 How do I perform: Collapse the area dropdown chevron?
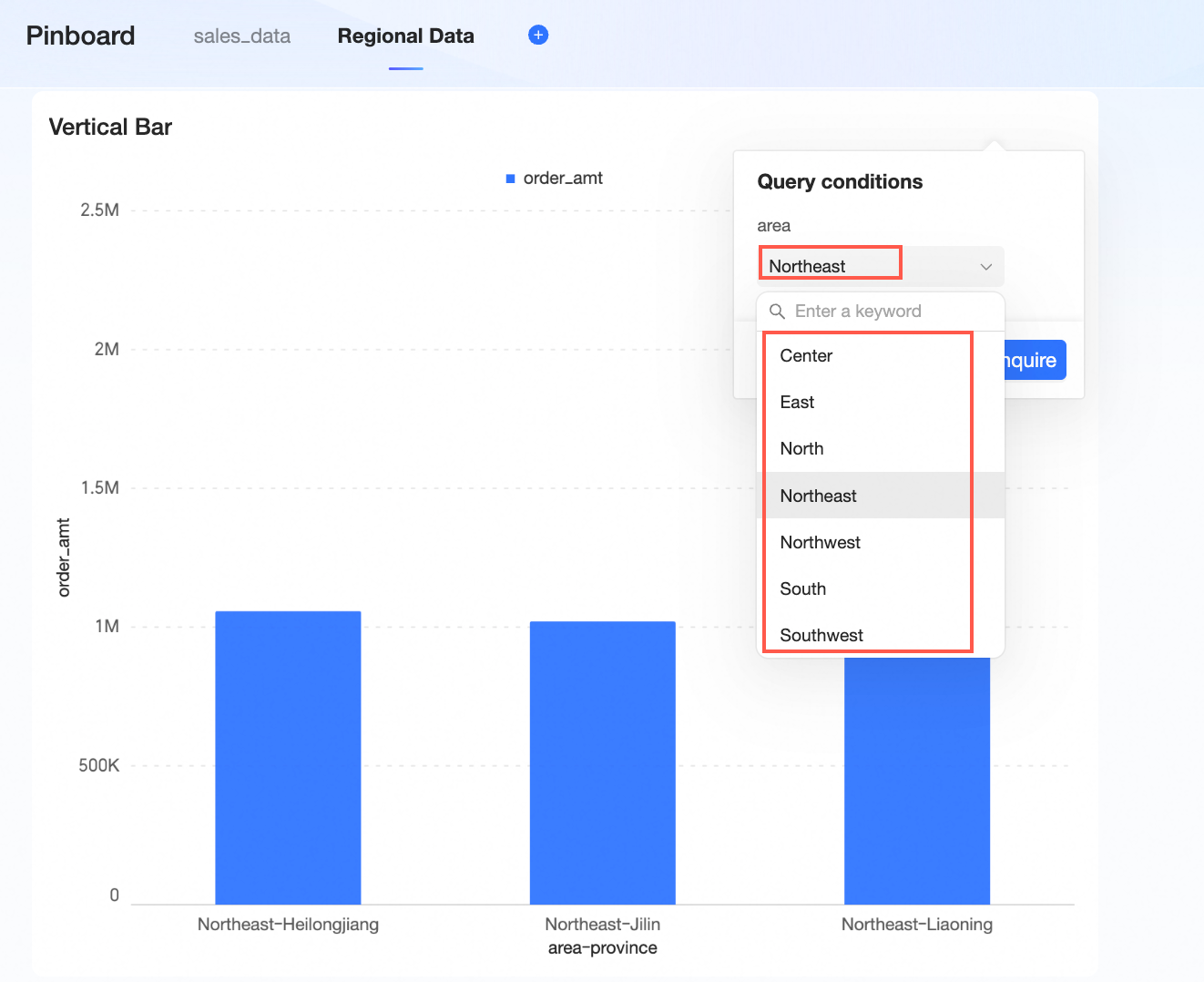(985, 267)
